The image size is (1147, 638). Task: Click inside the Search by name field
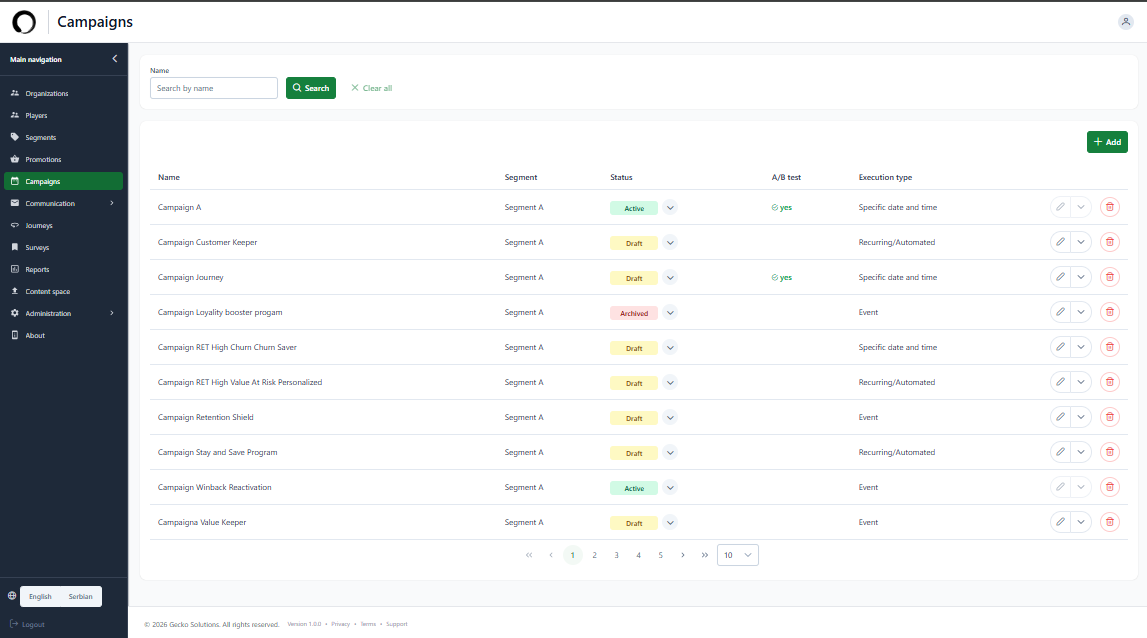[213, 88]
